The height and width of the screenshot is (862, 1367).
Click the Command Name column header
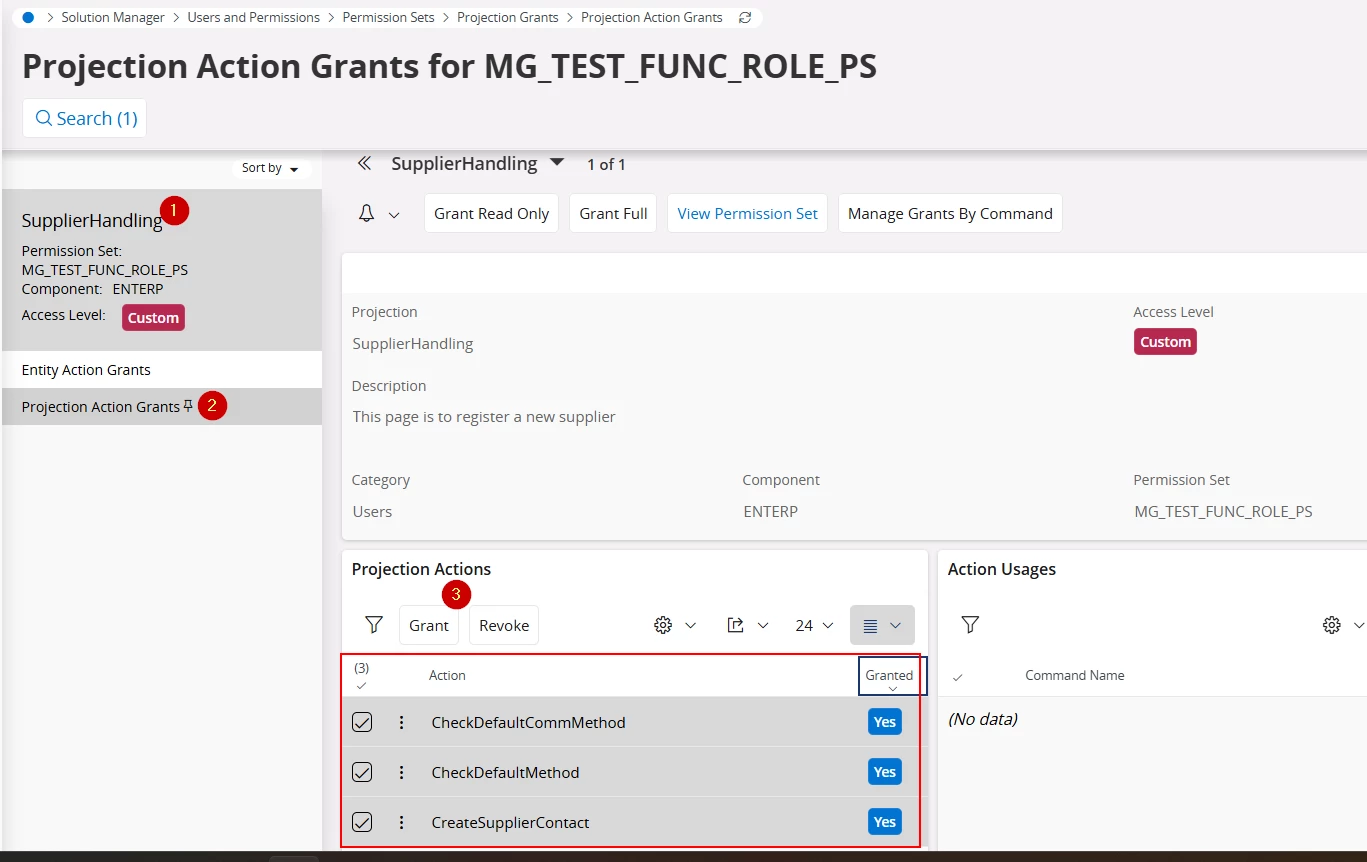click(1074, 675)
